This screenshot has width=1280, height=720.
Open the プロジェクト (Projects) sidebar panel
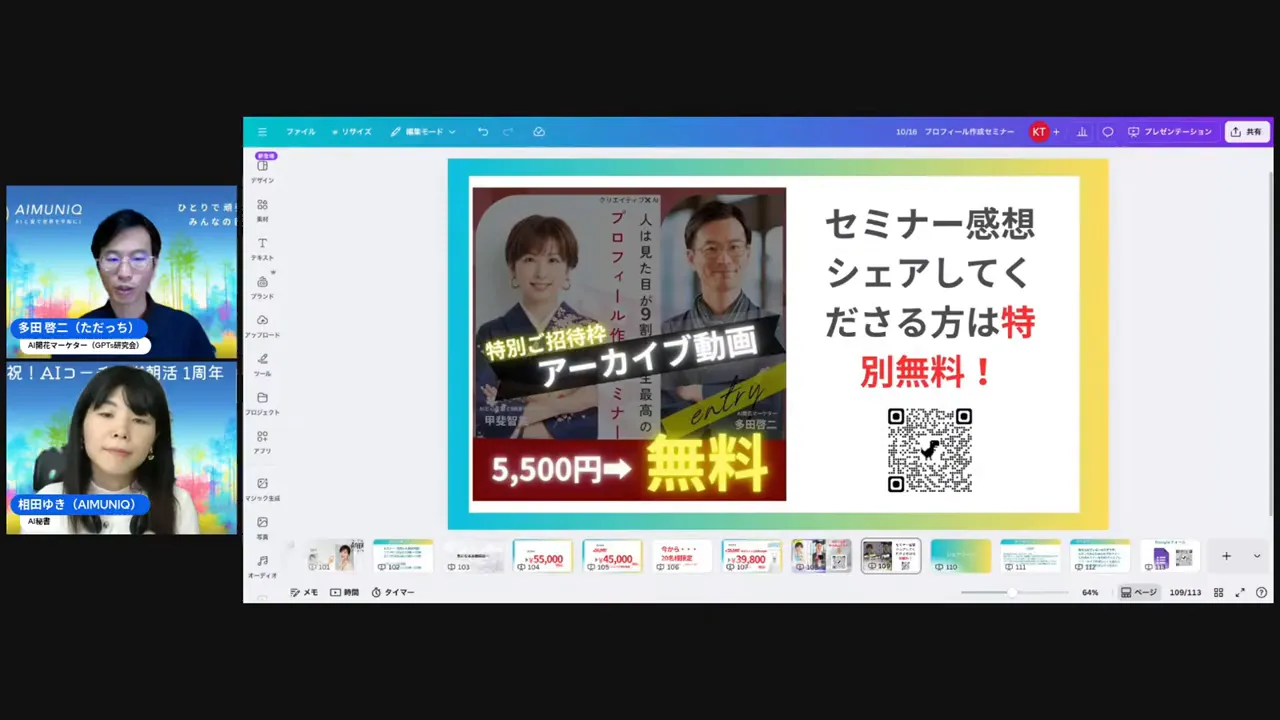262,404
